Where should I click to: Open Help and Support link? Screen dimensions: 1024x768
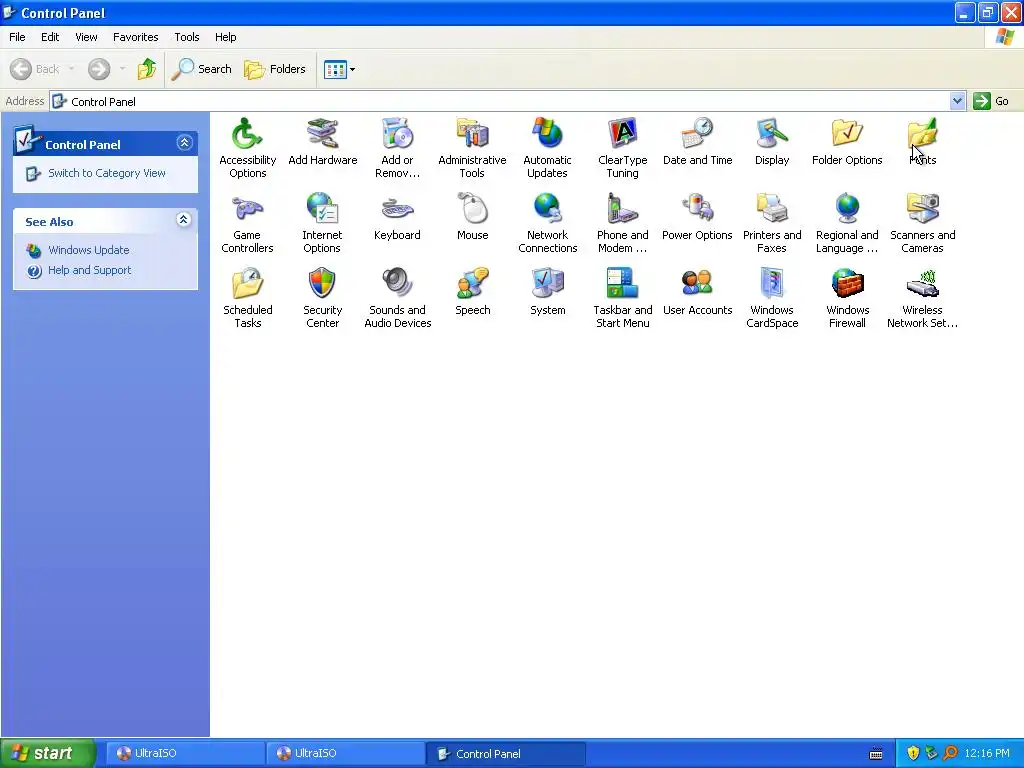click(x=89, y=270)
